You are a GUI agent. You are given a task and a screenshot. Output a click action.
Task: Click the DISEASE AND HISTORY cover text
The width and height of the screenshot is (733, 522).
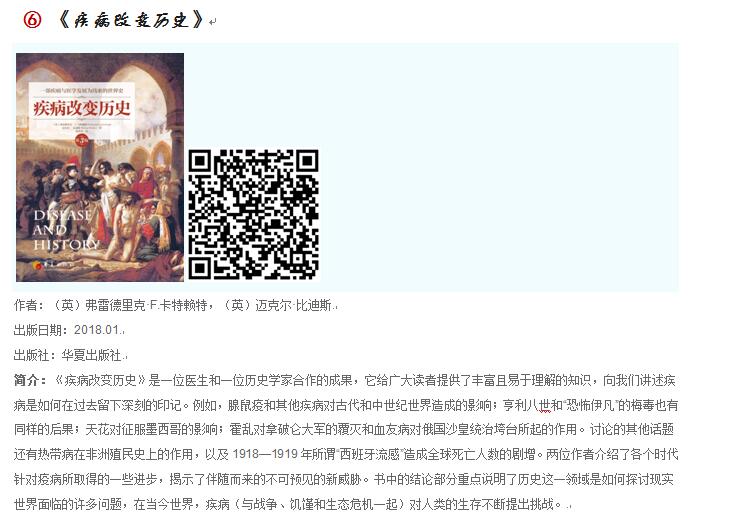point(65,230)
